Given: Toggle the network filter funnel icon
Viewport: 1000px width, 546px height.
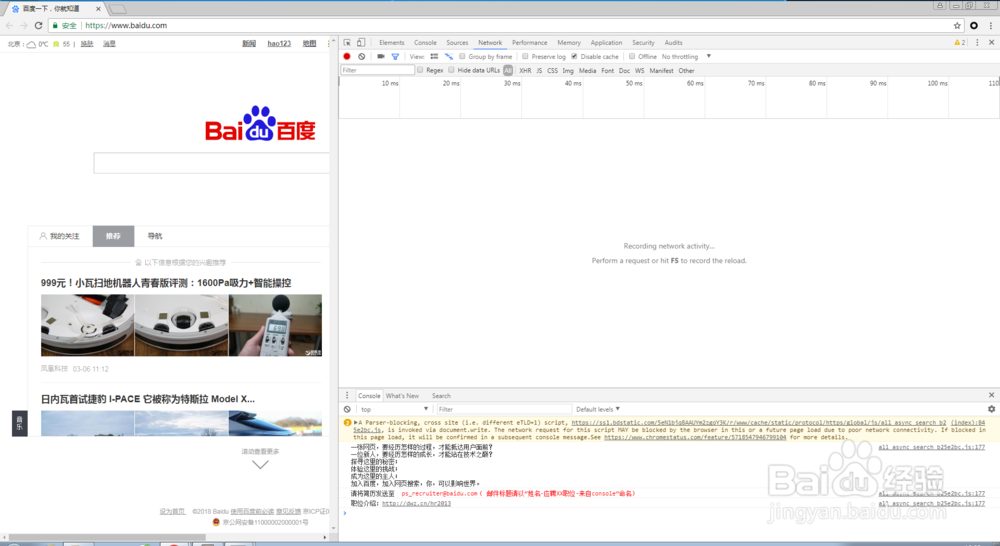Looking at the screenshot, I should 395,57.
